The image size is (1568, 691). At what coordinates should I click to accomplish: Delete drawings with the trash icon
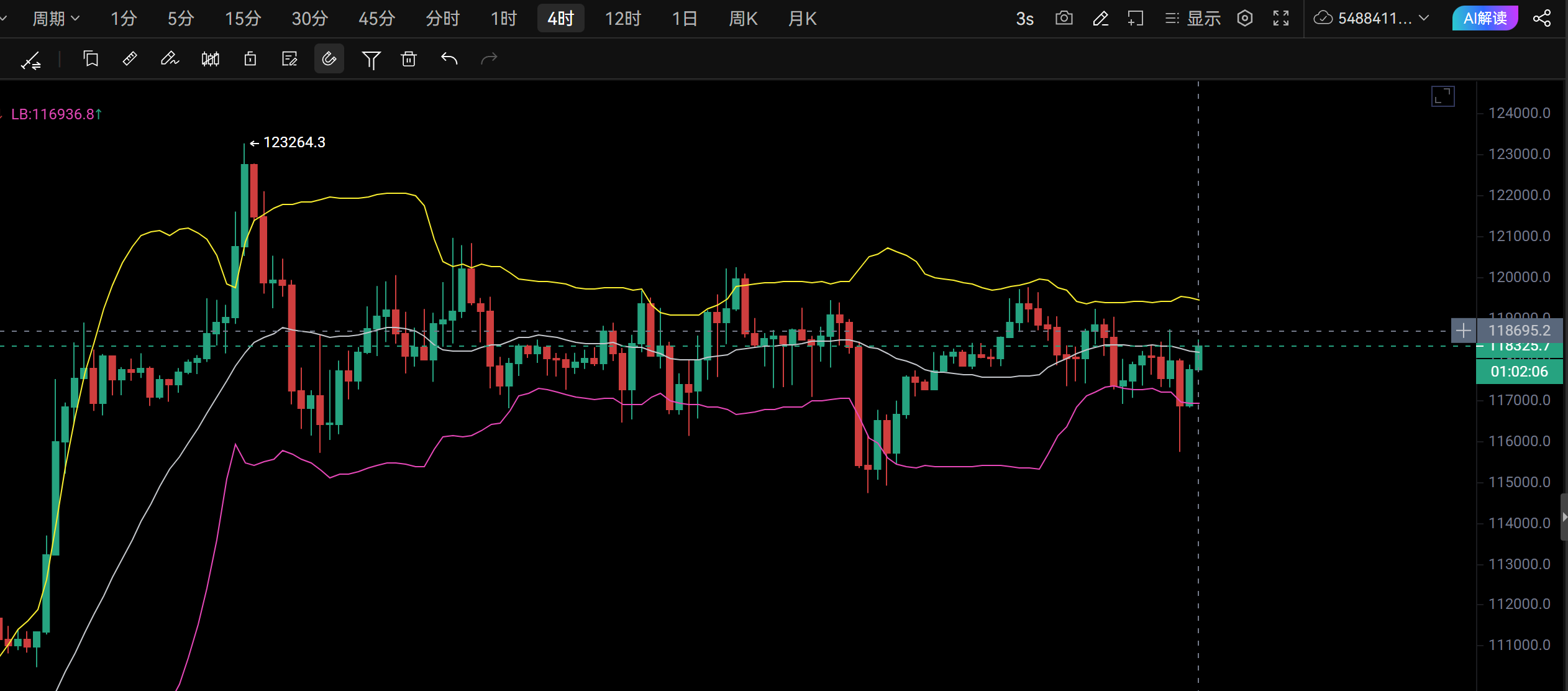(409, 59)
